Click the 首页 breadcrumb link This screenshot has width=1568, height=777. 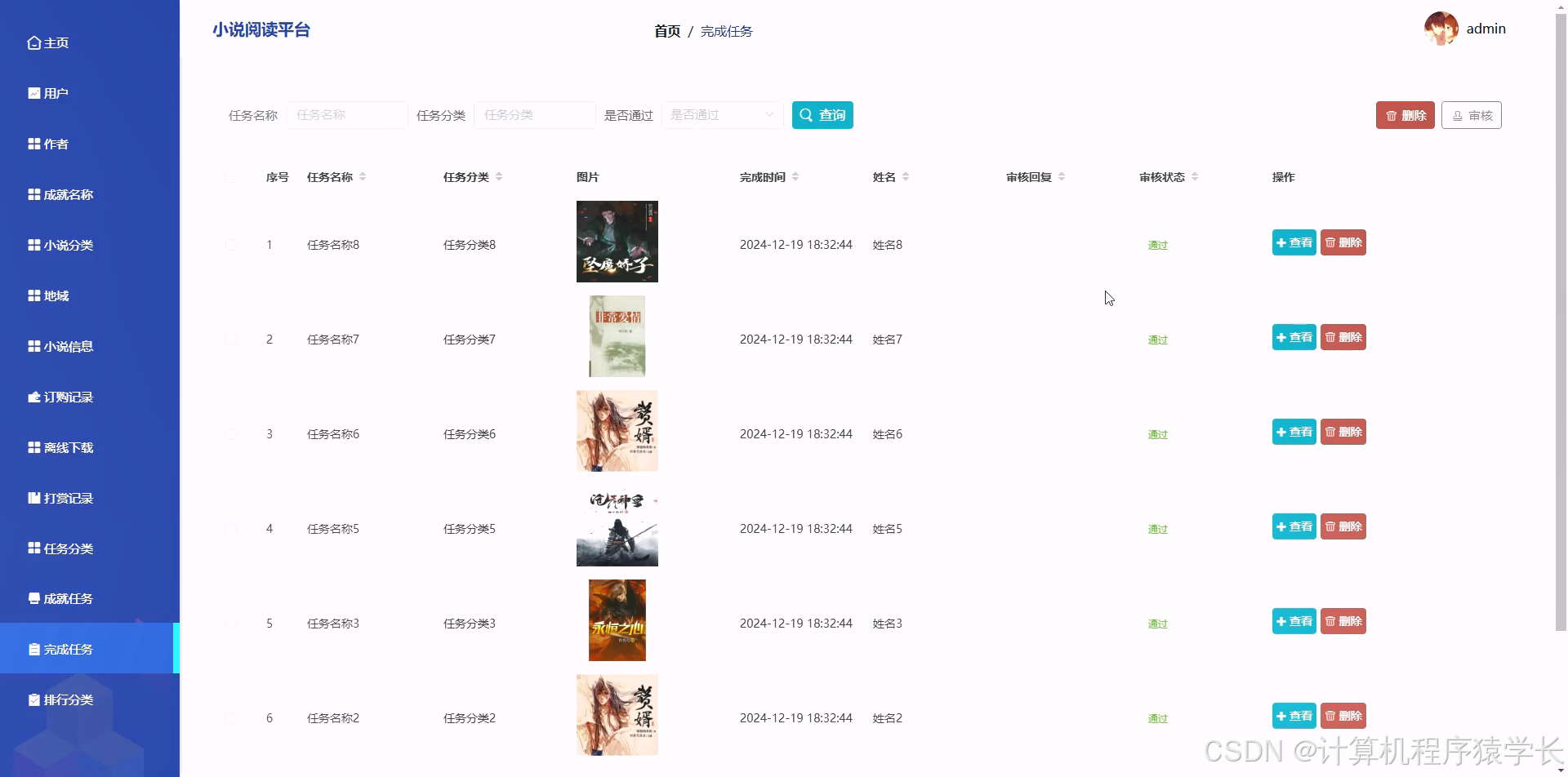point(667,31)
